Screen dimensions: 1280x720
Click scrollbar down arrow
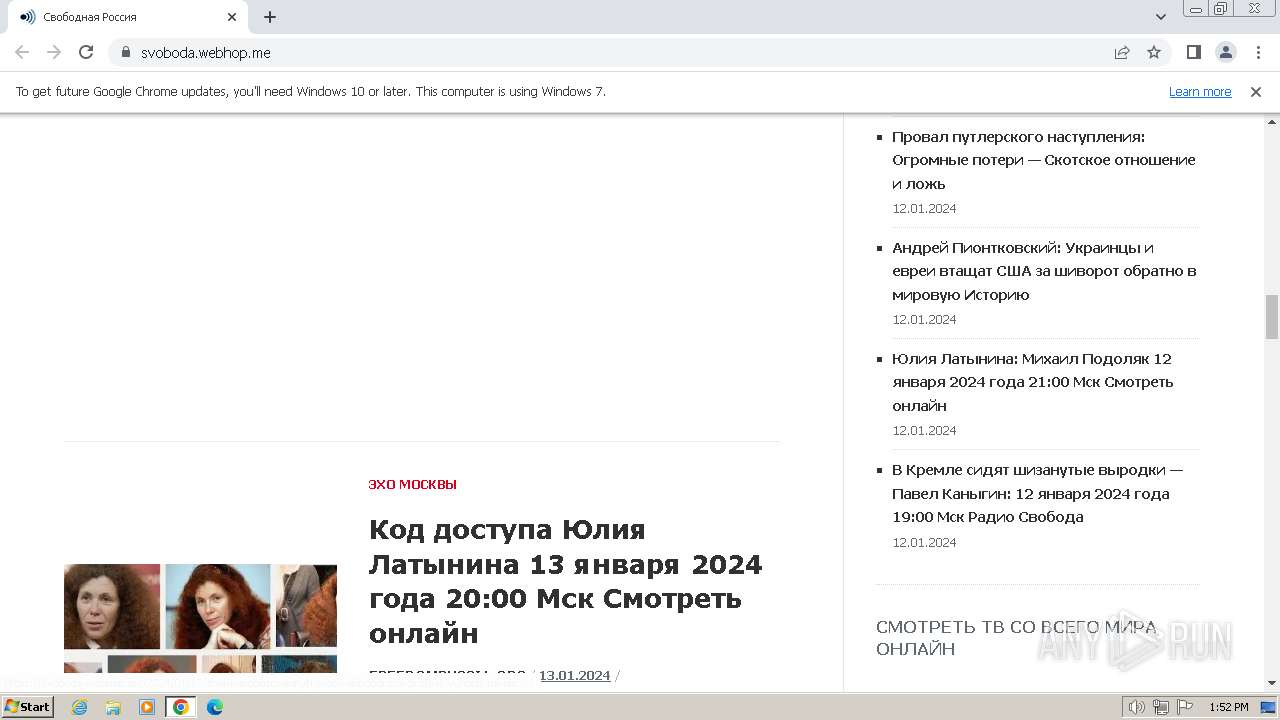click(x=1272, y=683)
